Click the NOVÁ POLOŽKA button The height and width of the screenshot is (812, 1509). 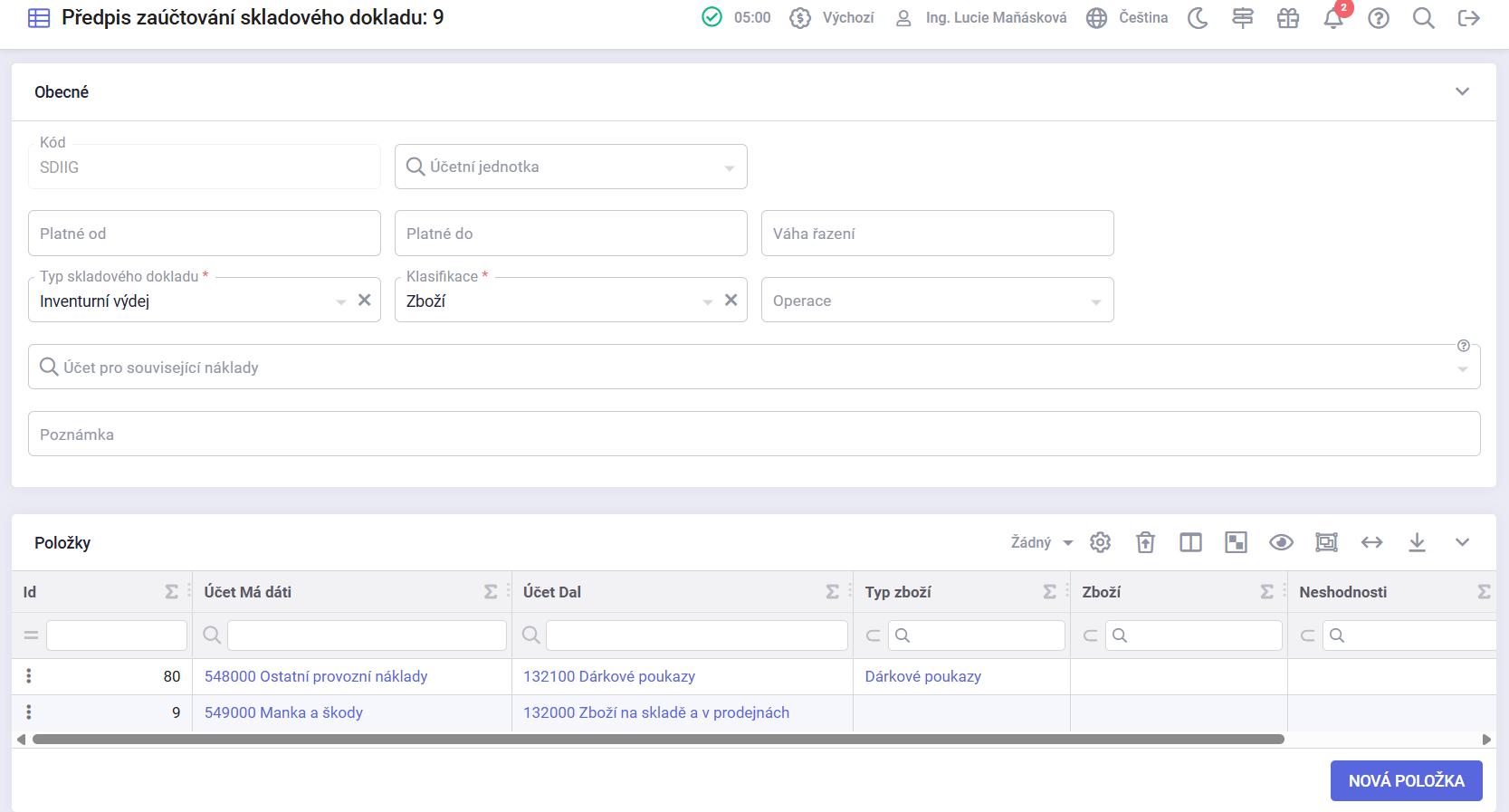[1406, 780]
